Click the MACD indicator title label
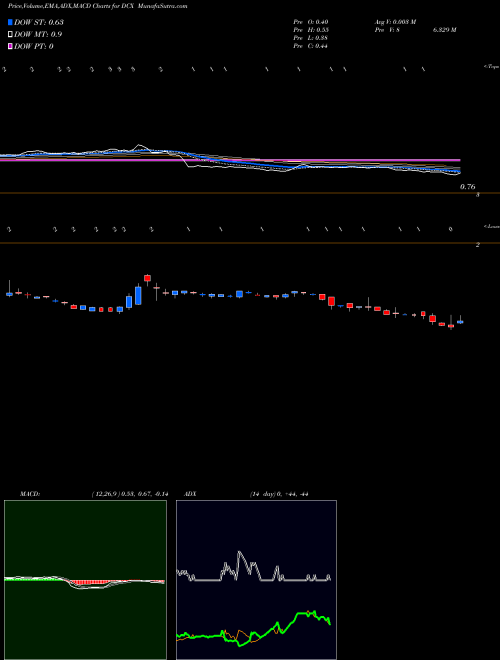The height and width of the screenshot is (660, 500). pos(30,494)
